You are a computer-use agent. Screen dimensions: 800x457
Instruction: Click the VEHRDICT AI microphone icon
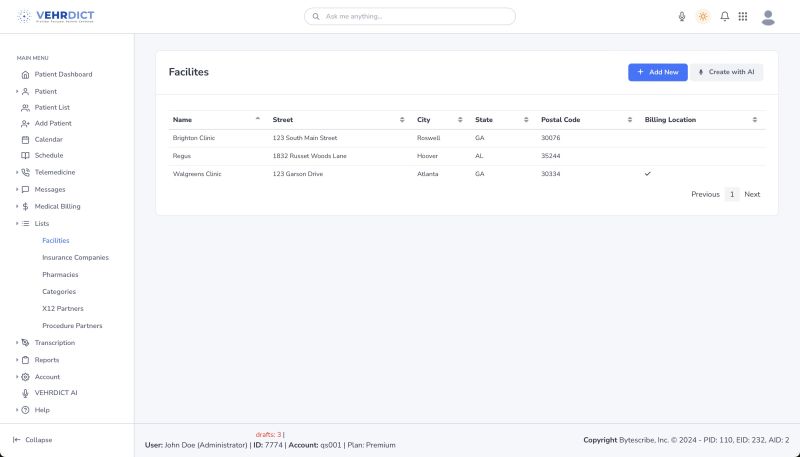point(25,393)
